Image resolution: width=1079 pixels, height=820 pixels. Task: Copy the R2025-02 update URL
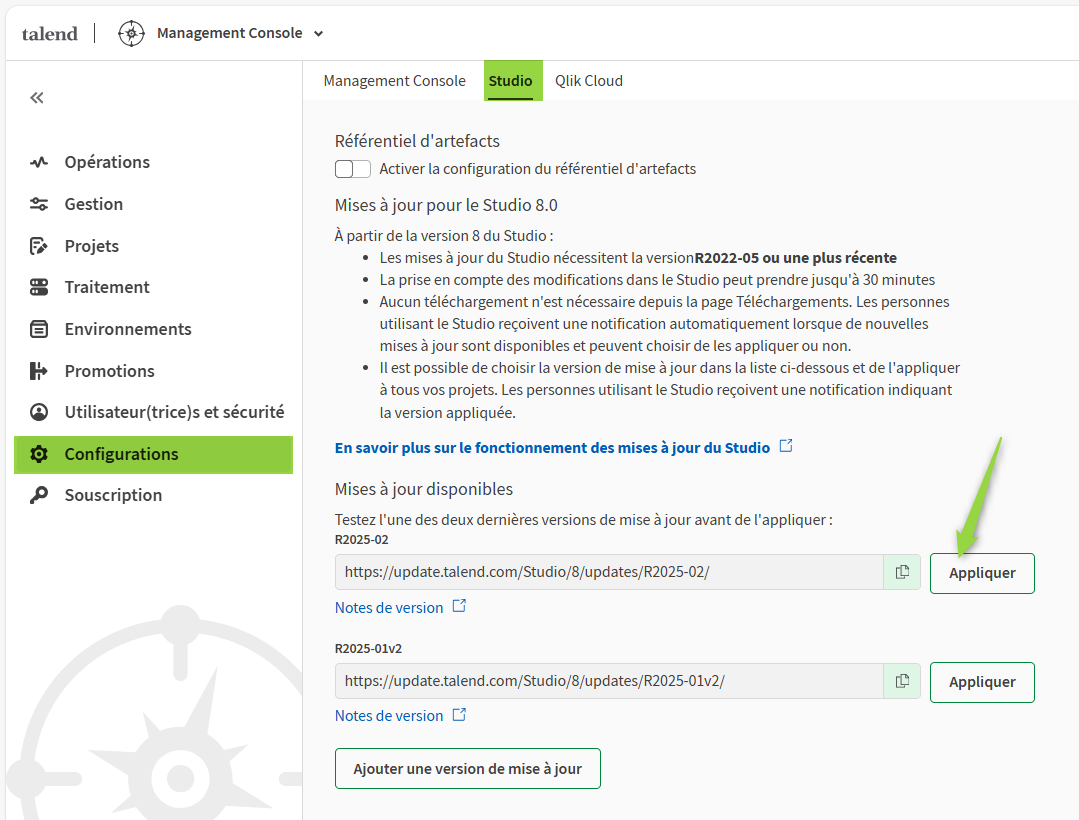pyautogui.click(x=901, y=572)
